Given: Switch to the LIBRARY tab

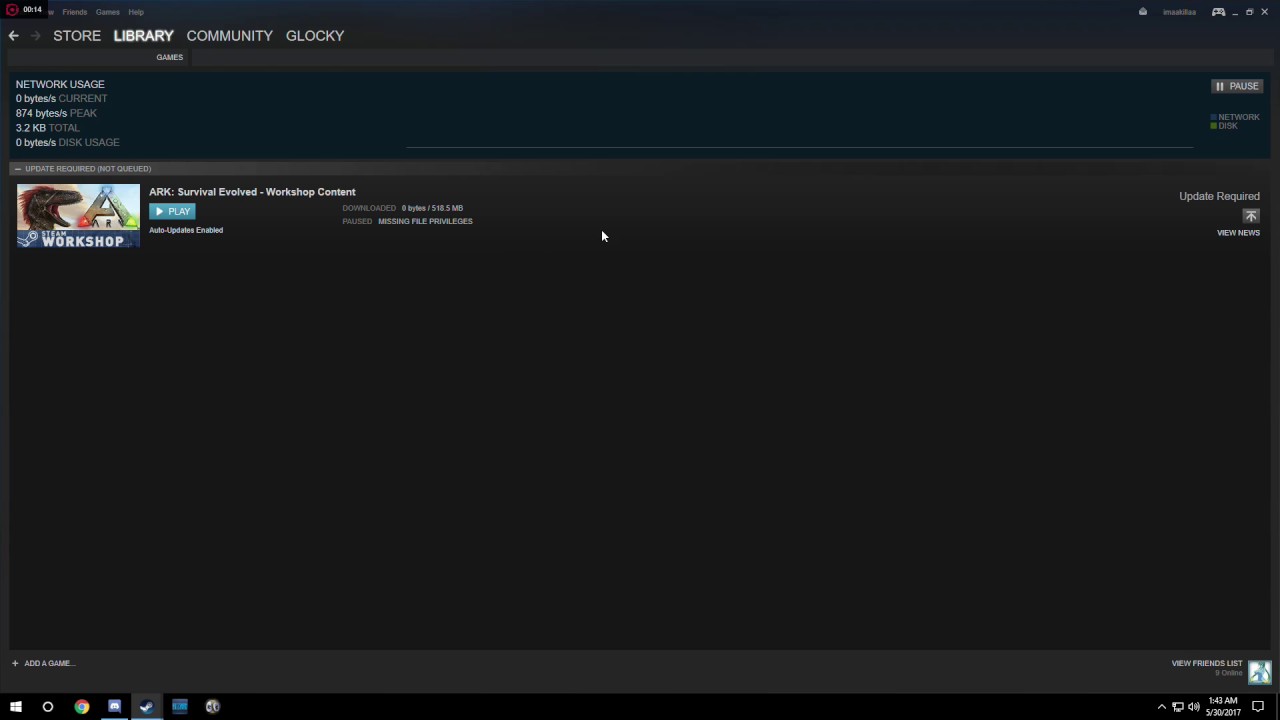Looking at the screenshot, I should coord(143,36).
